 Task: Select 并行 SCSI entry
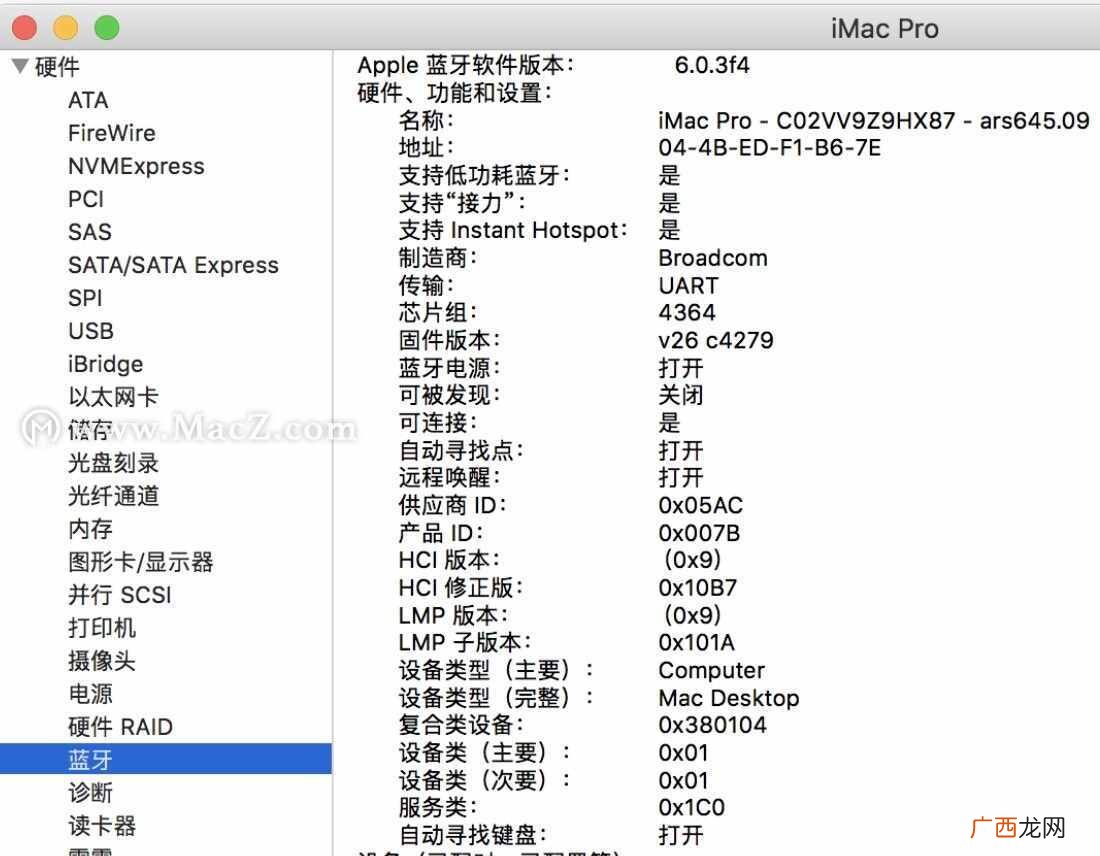119,595
